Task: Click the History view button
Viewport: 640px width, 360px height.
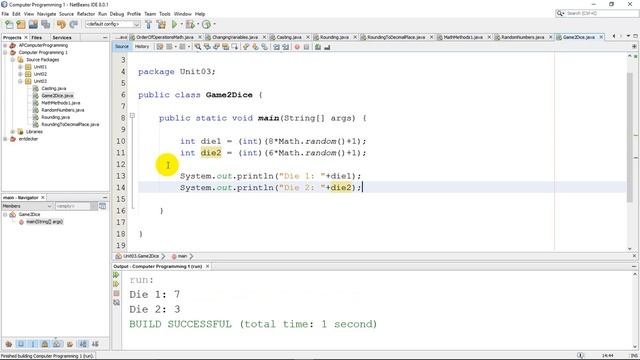Action: pyautogui.click(x=142, y=47)
